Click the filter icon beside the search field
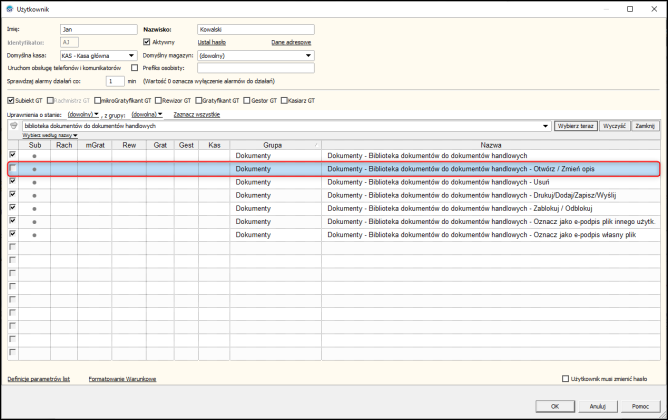 click(14, 126)
